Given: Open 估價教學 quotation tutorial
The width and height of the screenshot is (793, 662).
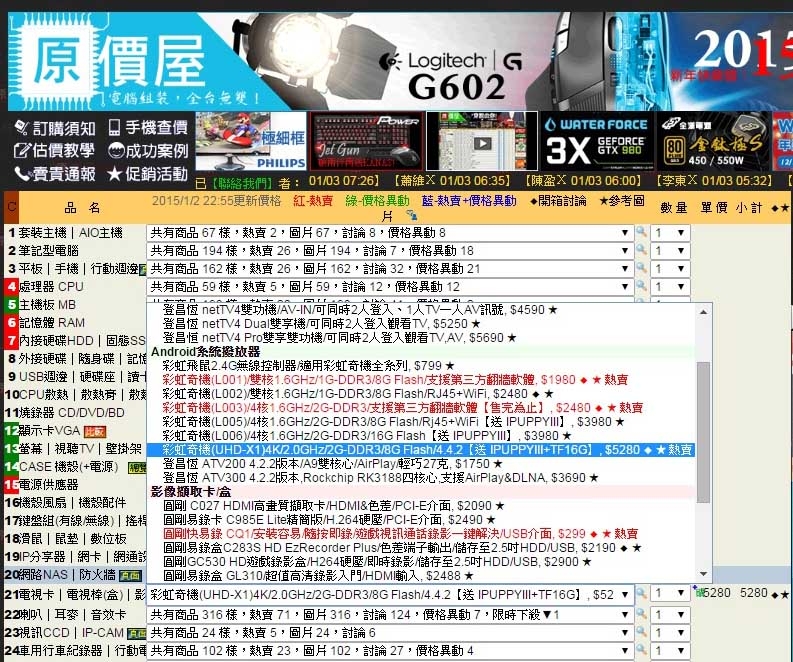Looking at the screenshot, I should (x=54, y=150).
